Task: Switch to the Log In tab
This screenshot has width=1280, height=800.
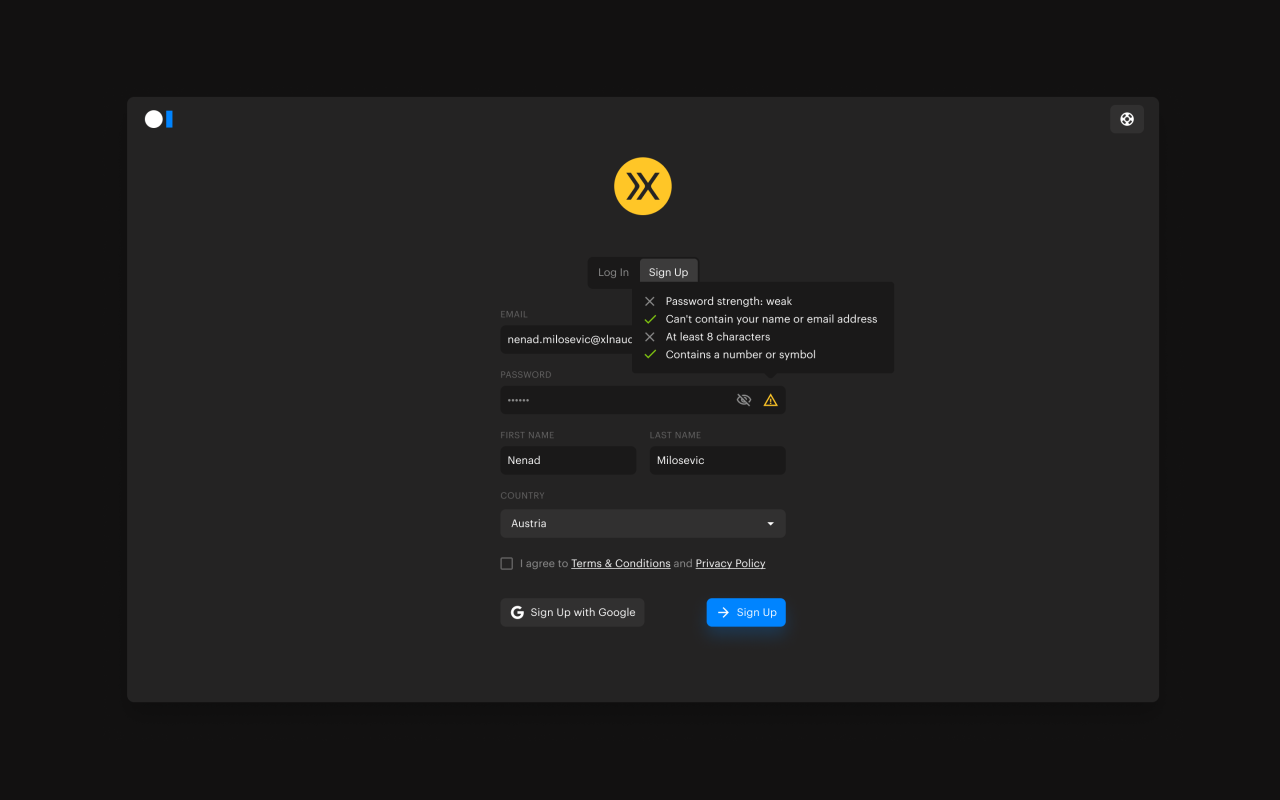Action: (x=613, y=272)
